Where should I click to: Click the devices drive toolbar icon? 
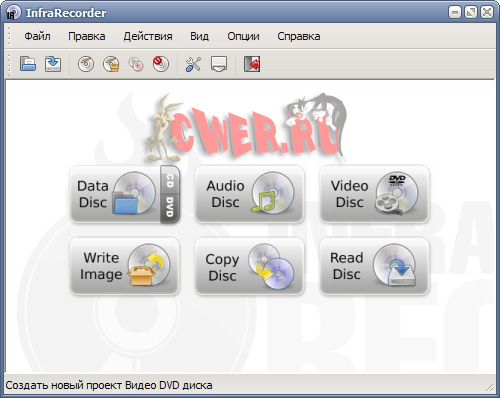coord(219,64)
